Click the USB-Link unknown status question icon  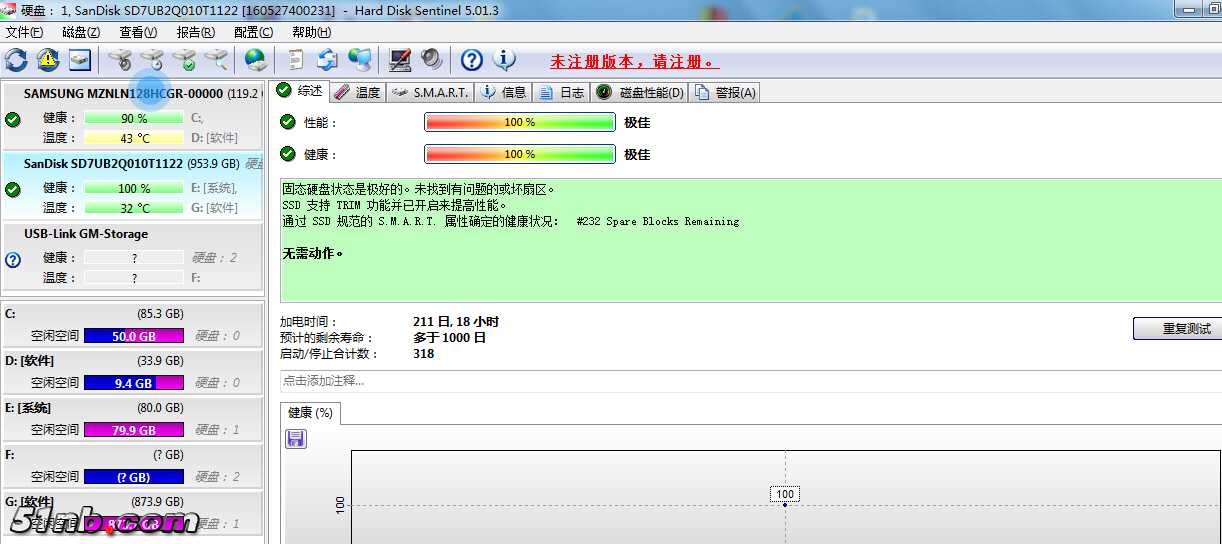(13, 260)
